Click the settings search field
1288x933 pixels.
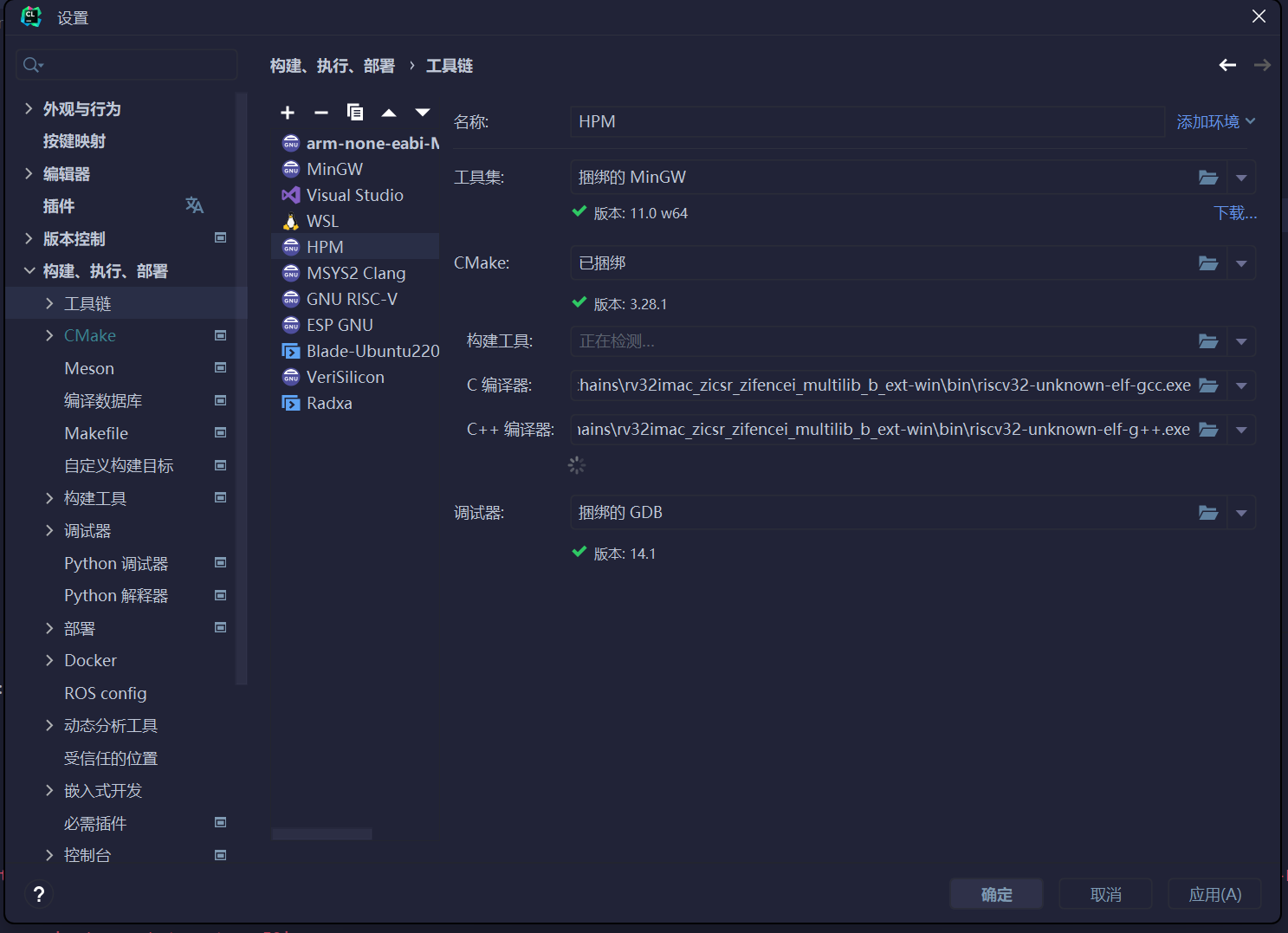(126, 65)
